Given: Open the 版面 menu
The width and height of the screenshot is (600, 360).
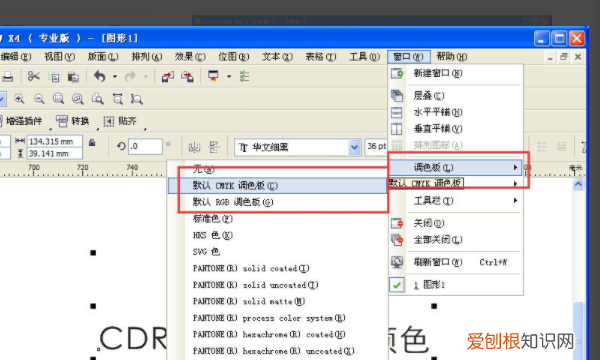Looking at the screenshot, I should point(103,57).
